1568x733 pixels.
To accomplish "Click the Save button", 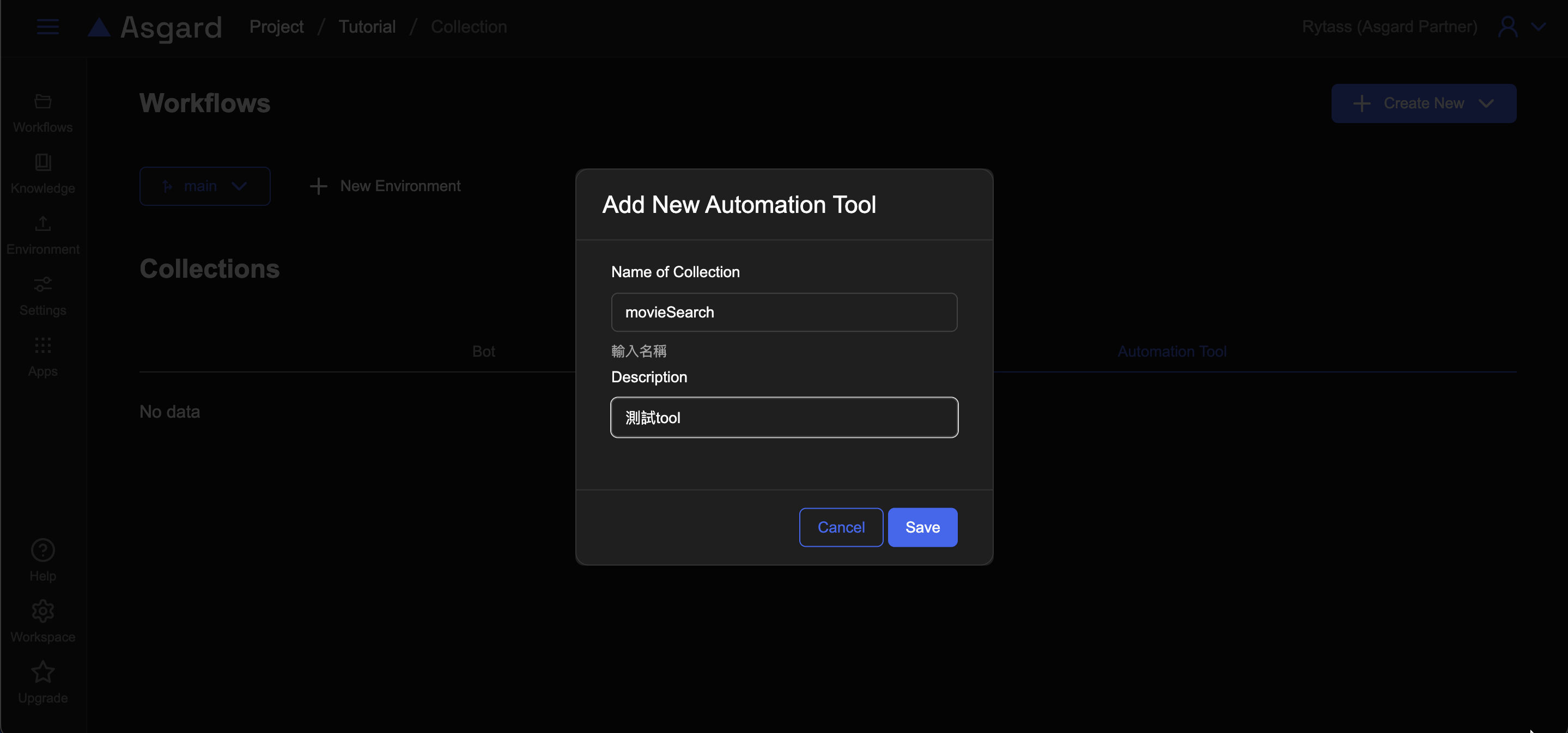I will coord(922,527).
